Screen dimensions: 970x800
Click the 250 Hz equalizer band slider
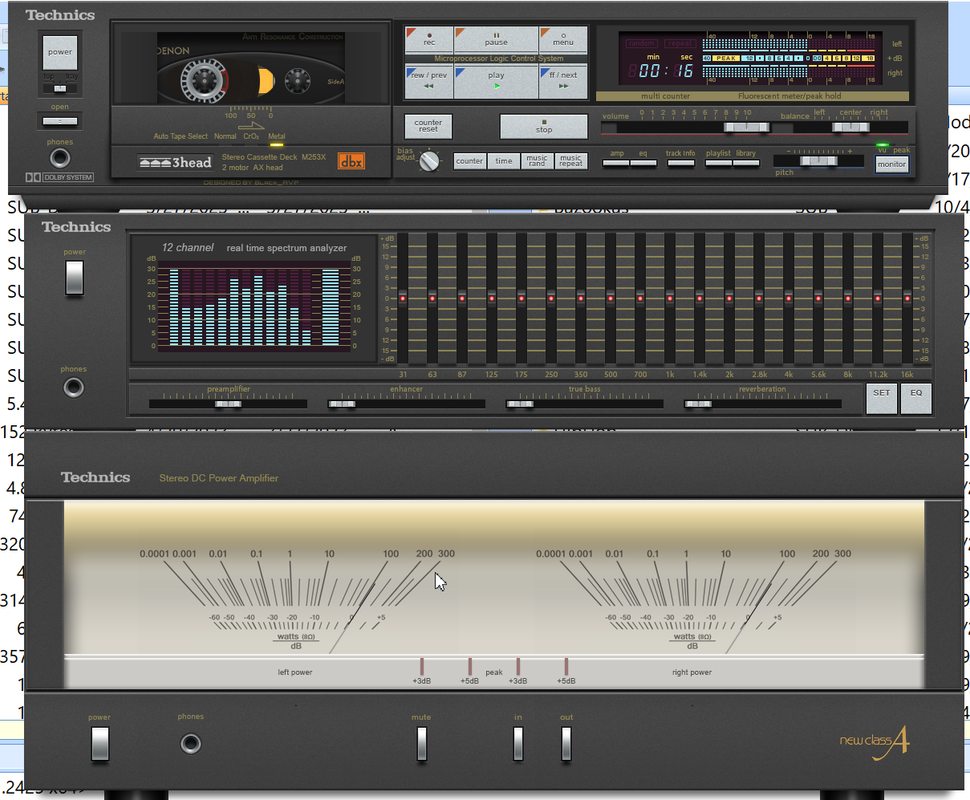(x=551, y=299)
